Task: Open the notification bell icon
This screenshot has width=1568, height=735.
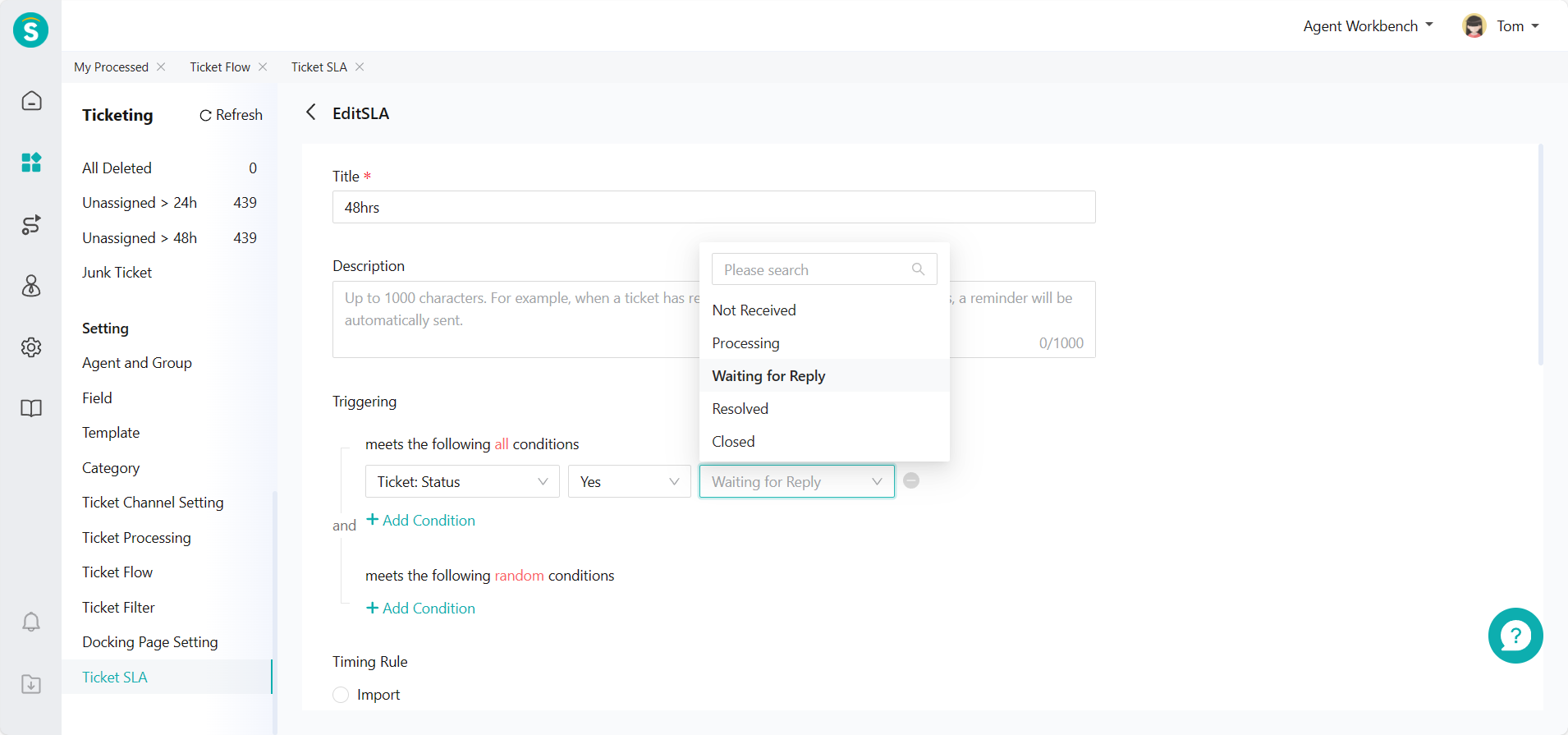Action: pos(31,622)
